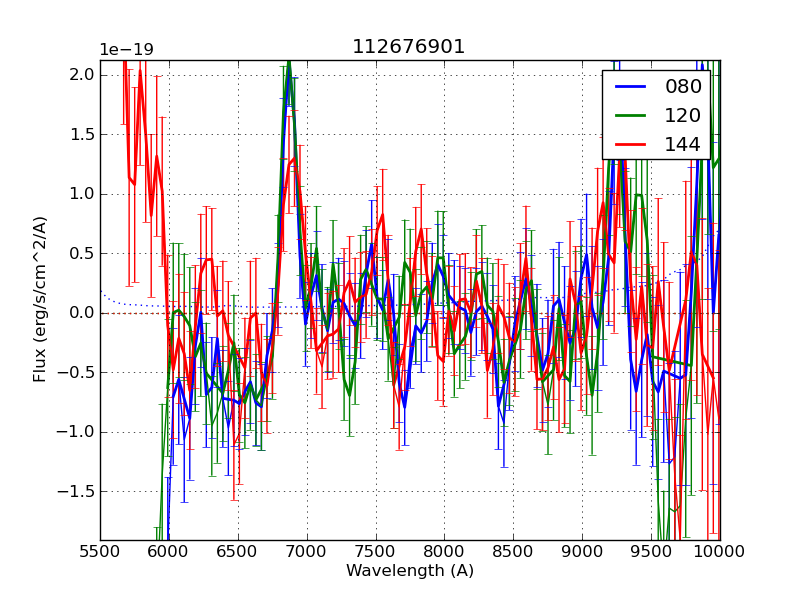Screen dimensions: 800x600
Task: Click the Wavelength (A) x-axis label
Action: pyautogui.click(x=410, y=571)
